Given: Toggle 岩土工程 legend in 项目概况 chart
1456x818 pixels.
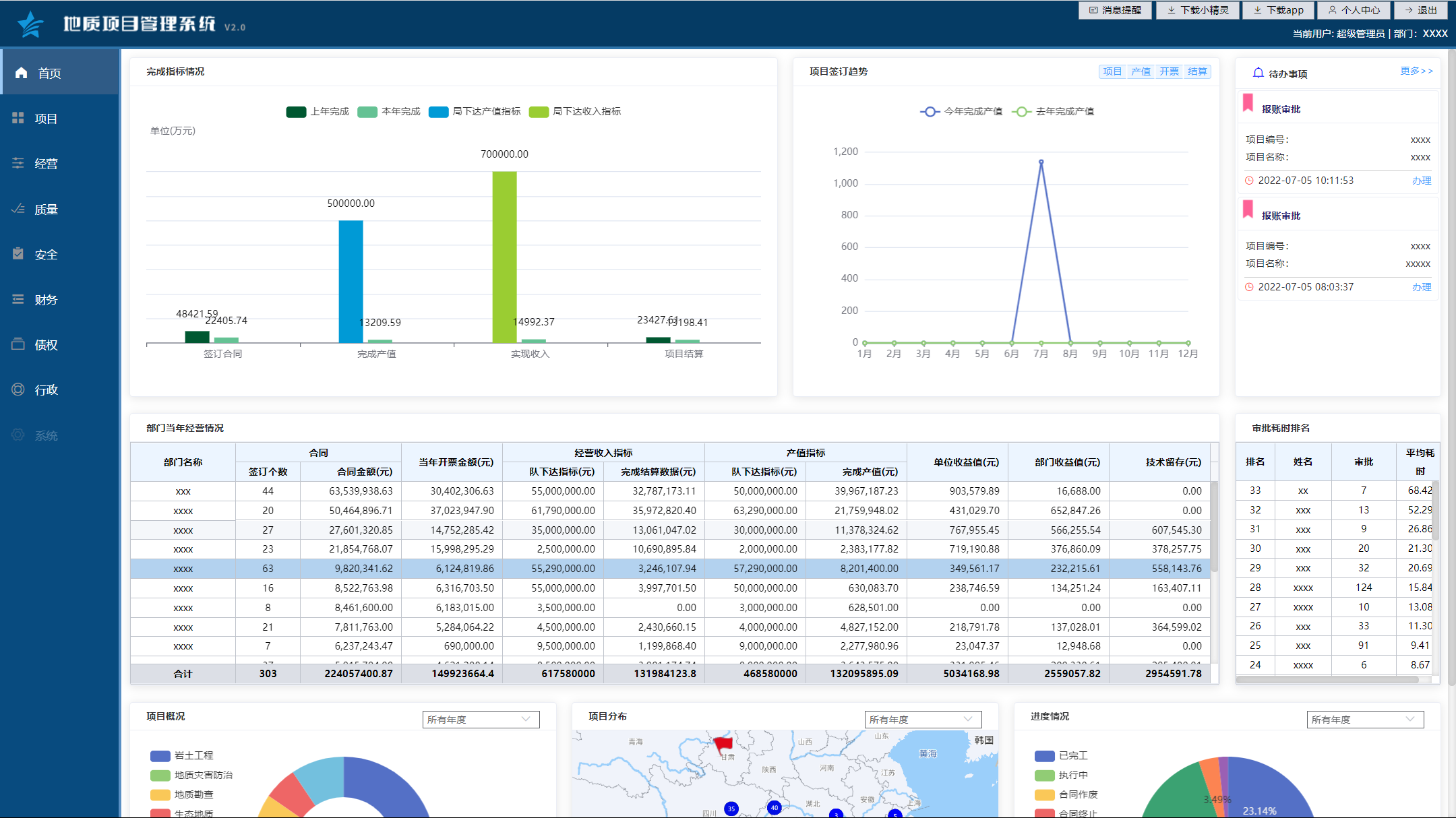Looking at the screenshot, I should point(182,756).
